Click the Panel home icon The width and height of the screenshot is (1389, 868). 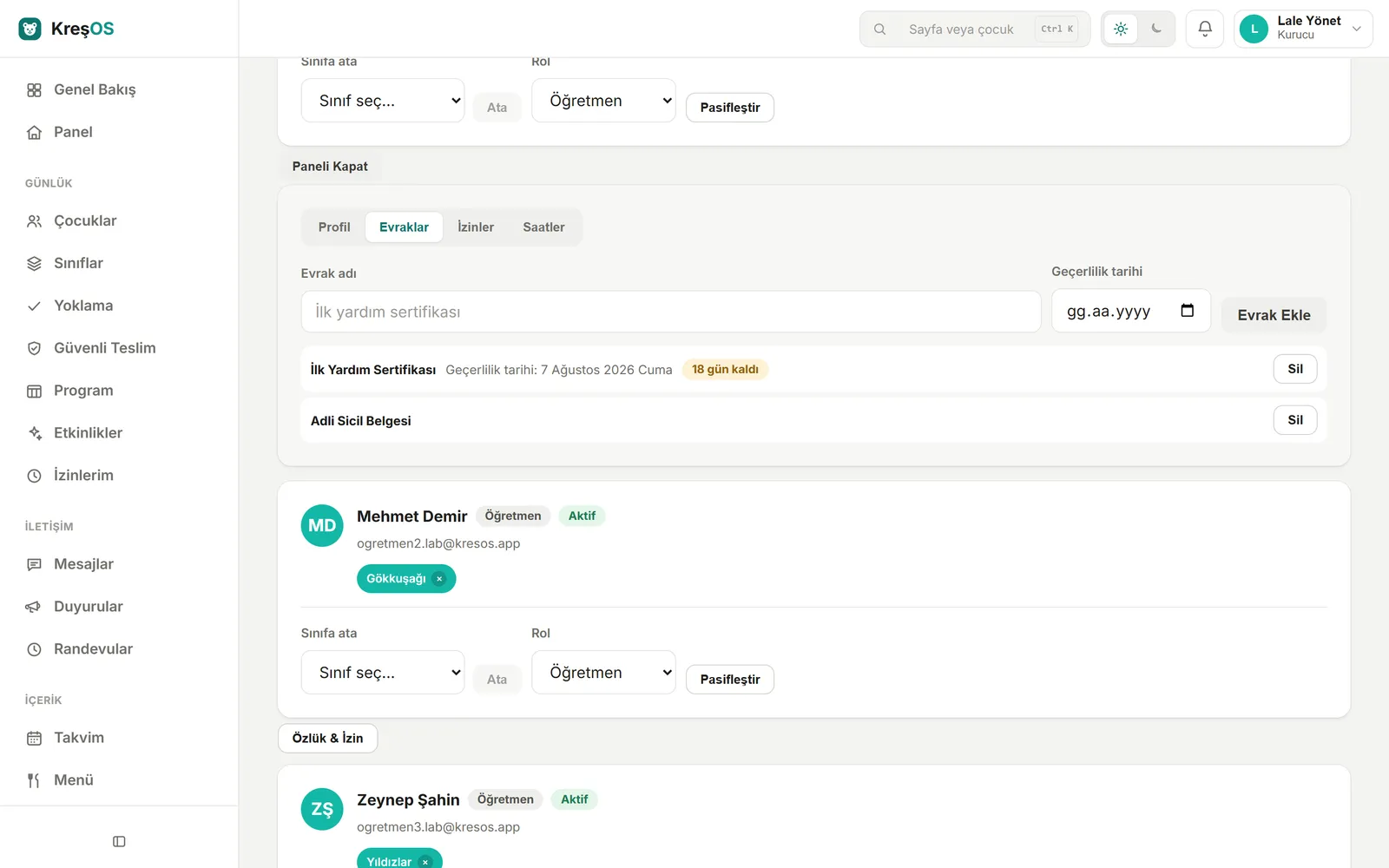click(34, 133)
